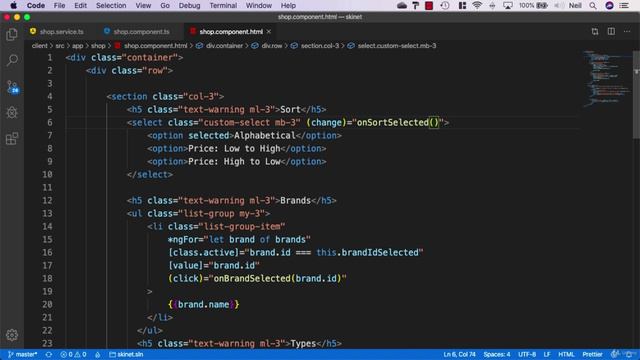Open the Search view in activity bar
The width and height of the screenshot is (640, 360).
click(12, 60)
